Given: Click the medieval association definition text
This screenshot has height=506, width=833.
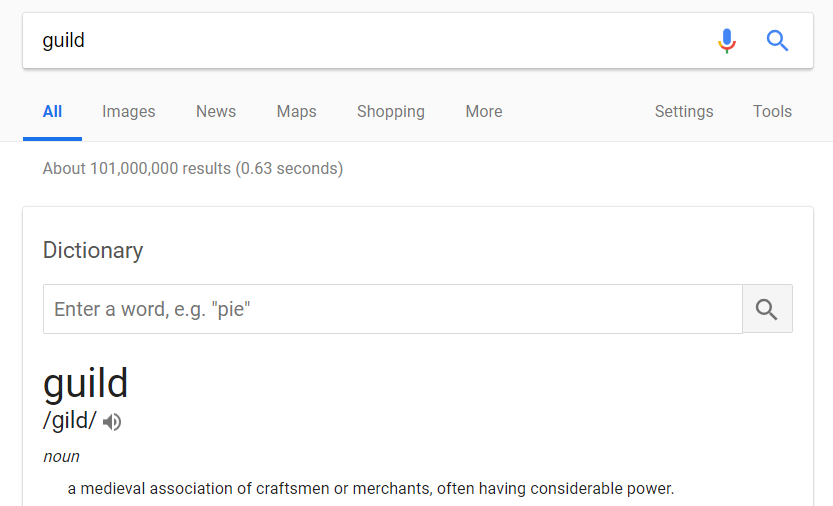Looking at the screenshot, I should click(371, 489).
